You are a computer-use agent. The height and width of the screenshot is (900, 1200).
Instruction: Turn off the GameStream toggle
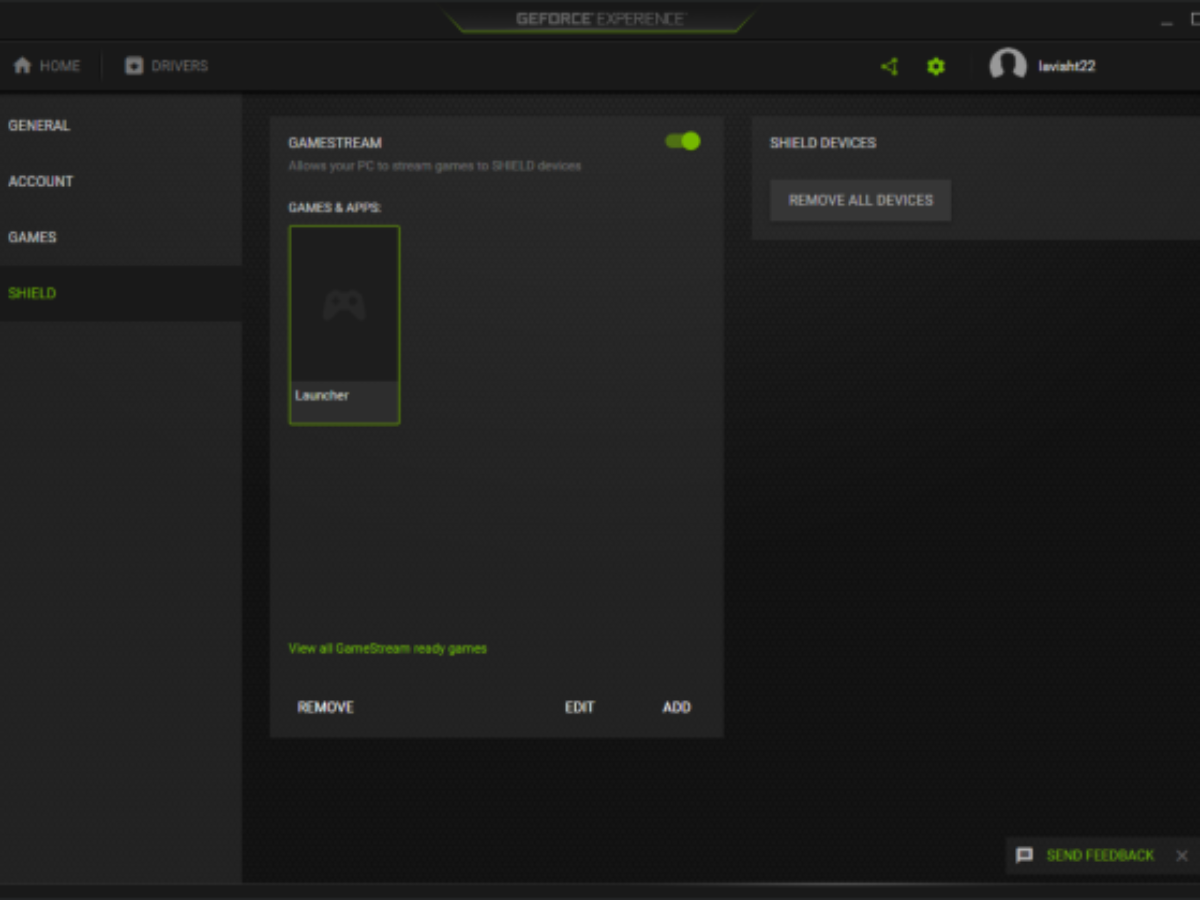[683, 141]
